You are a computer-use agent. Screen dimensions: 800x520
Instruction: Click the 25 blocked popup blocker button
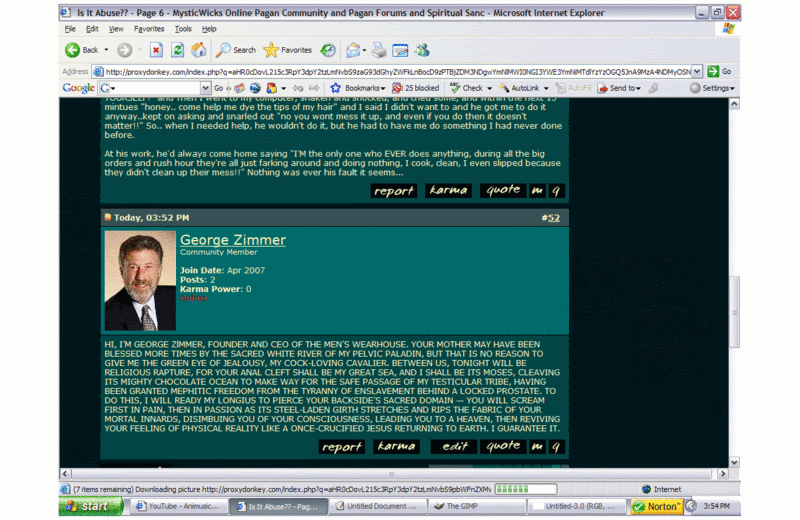coord(415,88)
